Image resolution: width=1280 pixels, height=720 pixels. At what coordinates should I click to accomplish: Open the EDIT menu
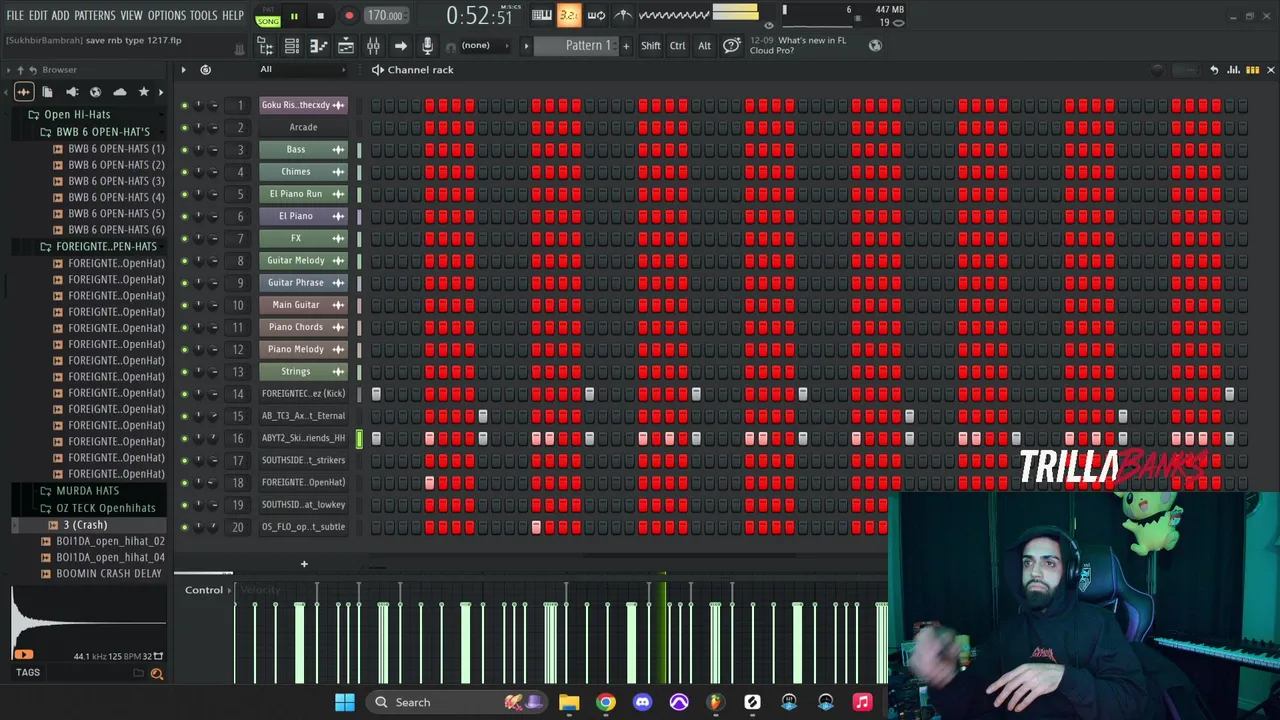click(38, 15)
